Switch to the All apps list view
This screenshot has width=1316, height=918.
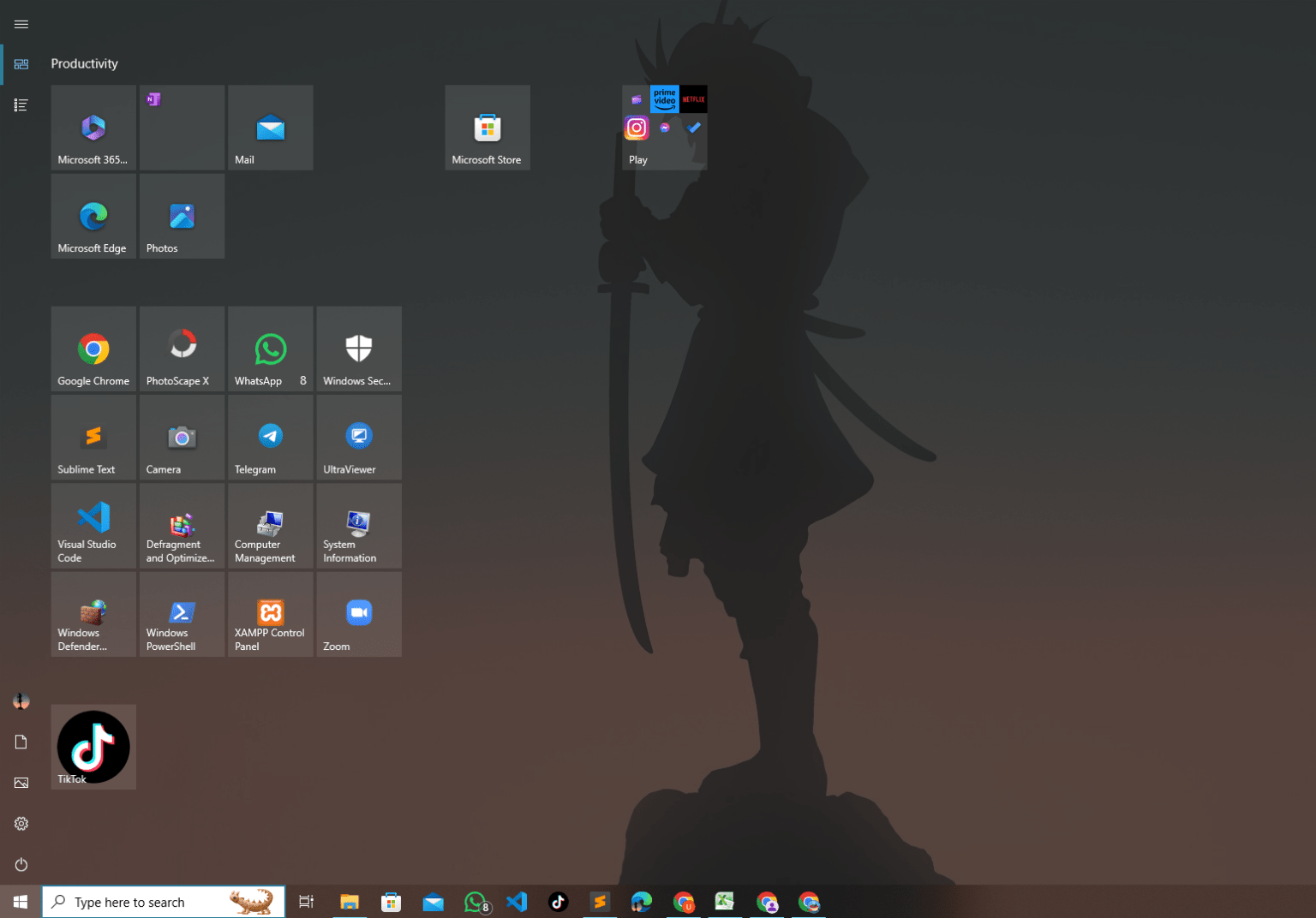pos(21,104)
